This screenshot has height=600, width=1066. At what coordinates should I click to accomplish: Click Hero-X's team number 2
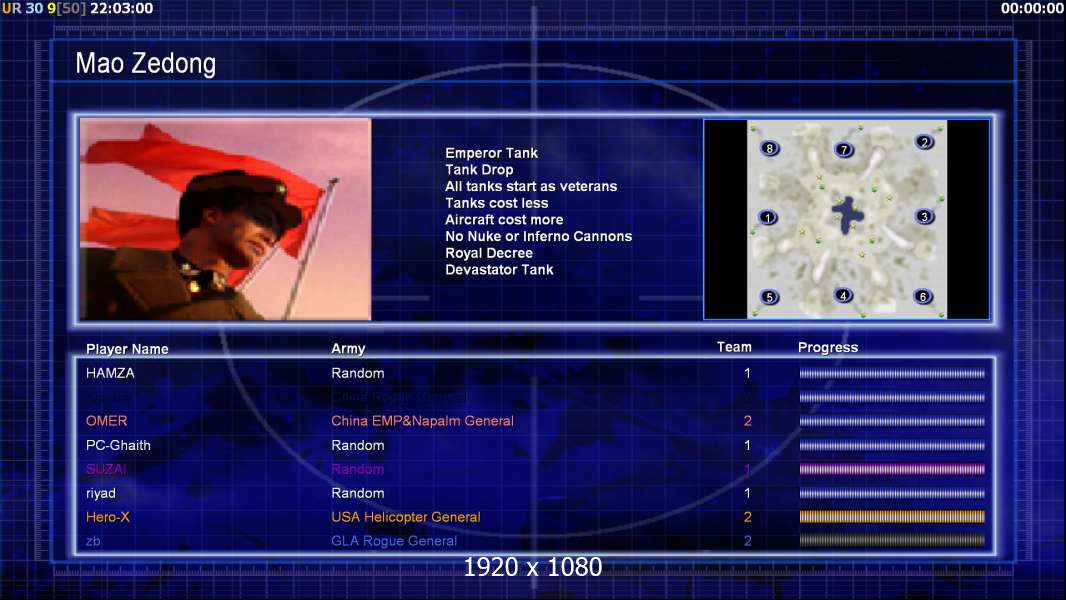pyautogui.click(x=747, y=517)
